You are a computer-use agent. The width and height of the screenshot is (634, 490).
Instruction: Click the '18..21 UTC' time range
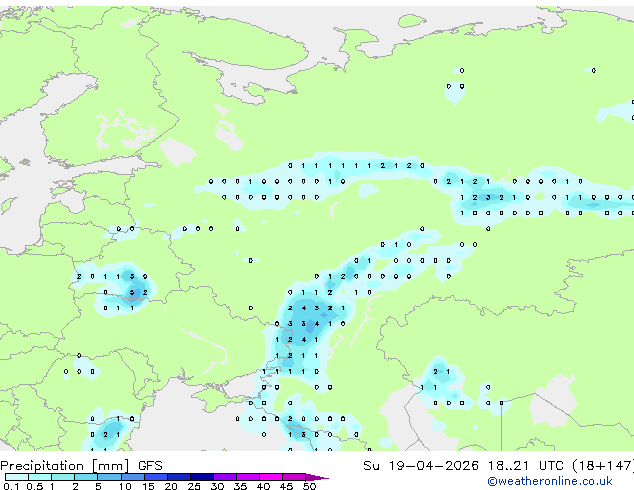tap(525, 466)
